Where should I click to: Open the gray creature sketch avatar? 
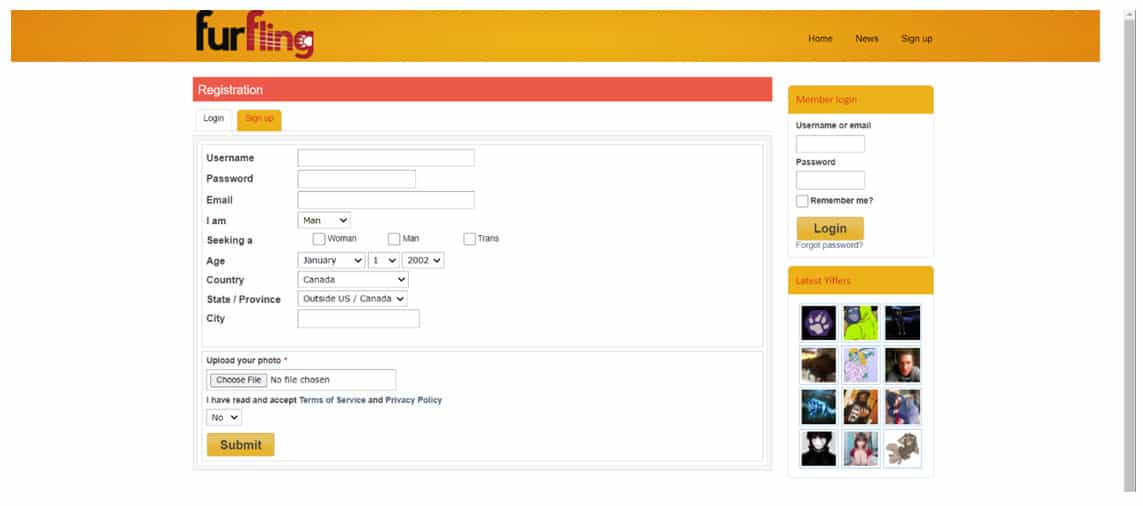pos(902,448)
